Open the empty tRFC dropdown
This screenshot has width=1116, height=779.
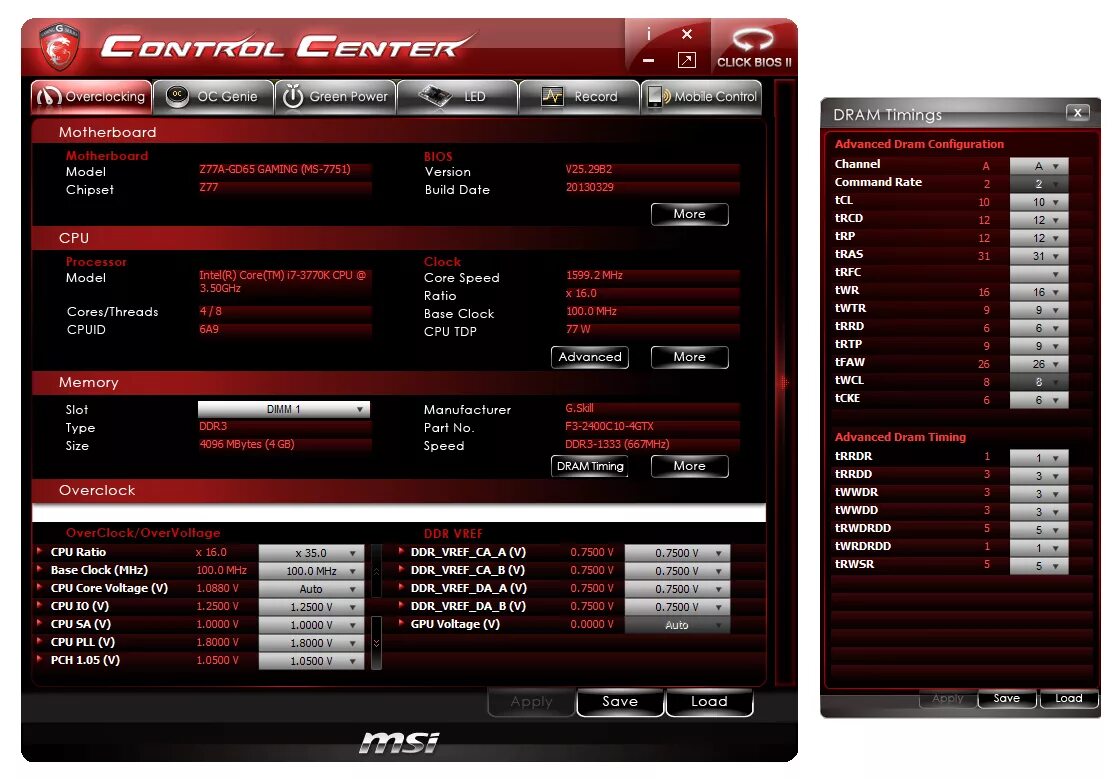tap(1039, 274)
